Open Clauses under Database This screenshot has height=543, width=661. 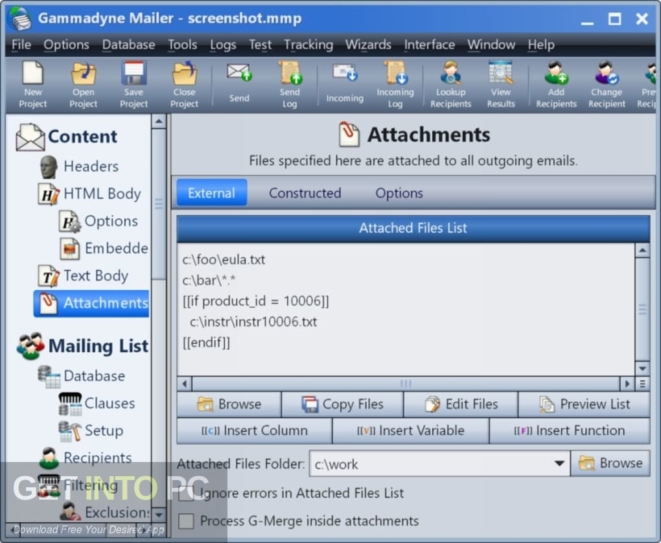110,403
